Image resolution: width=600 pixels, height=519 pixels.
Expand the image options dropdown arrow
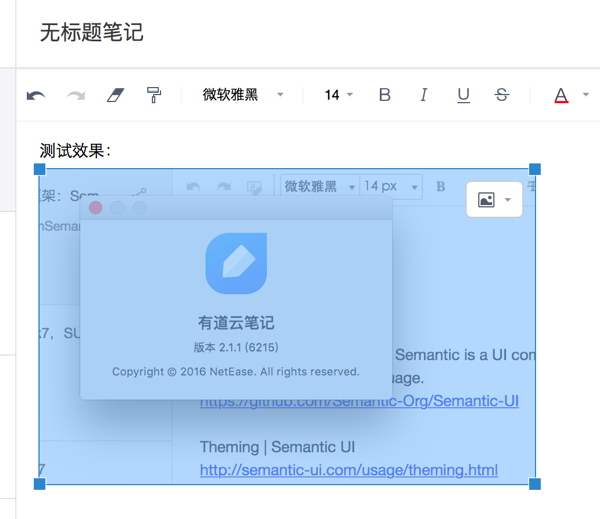(x=508, y=200)
